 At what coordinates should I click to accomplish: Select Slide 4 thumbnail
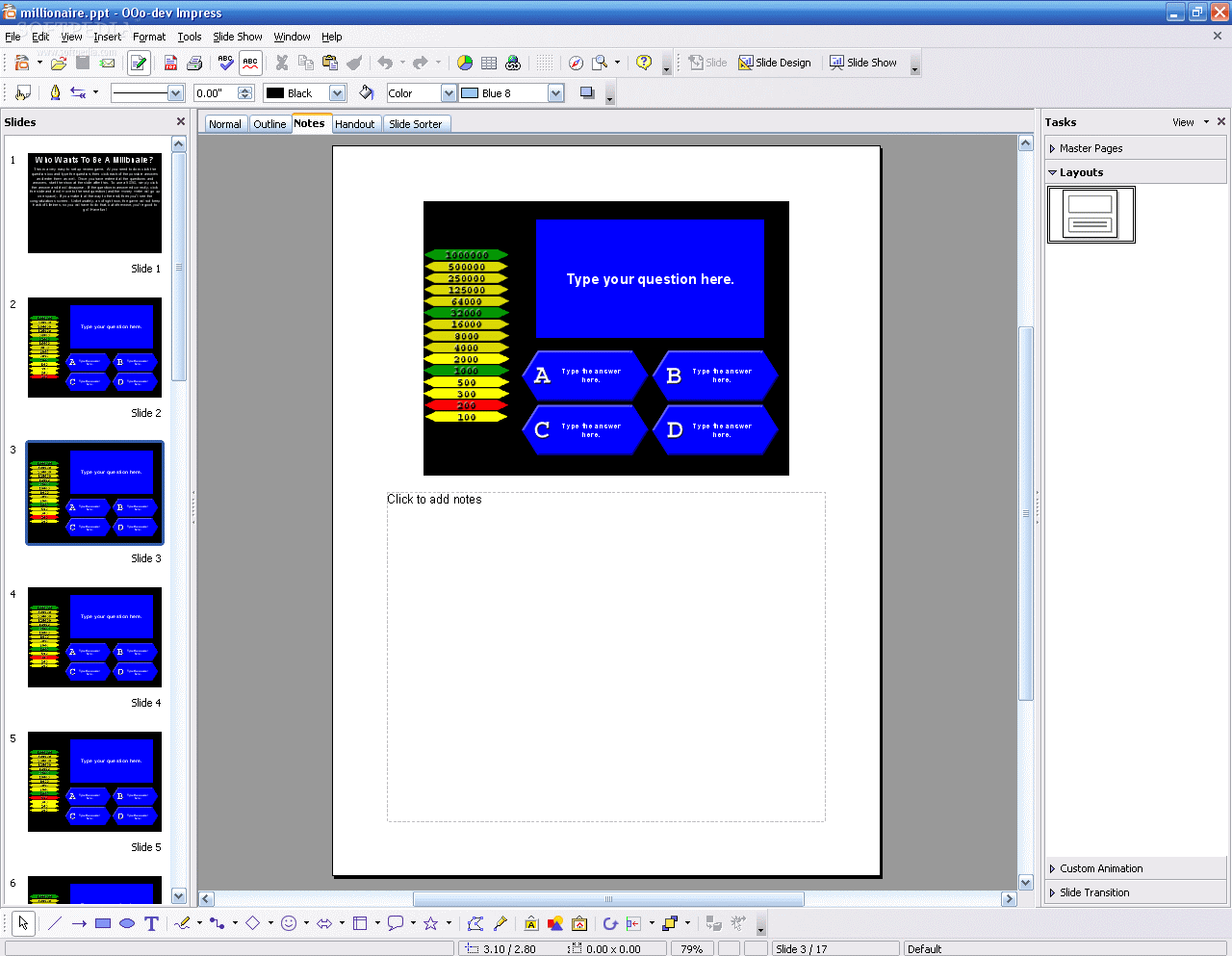(x=94, y=637)
